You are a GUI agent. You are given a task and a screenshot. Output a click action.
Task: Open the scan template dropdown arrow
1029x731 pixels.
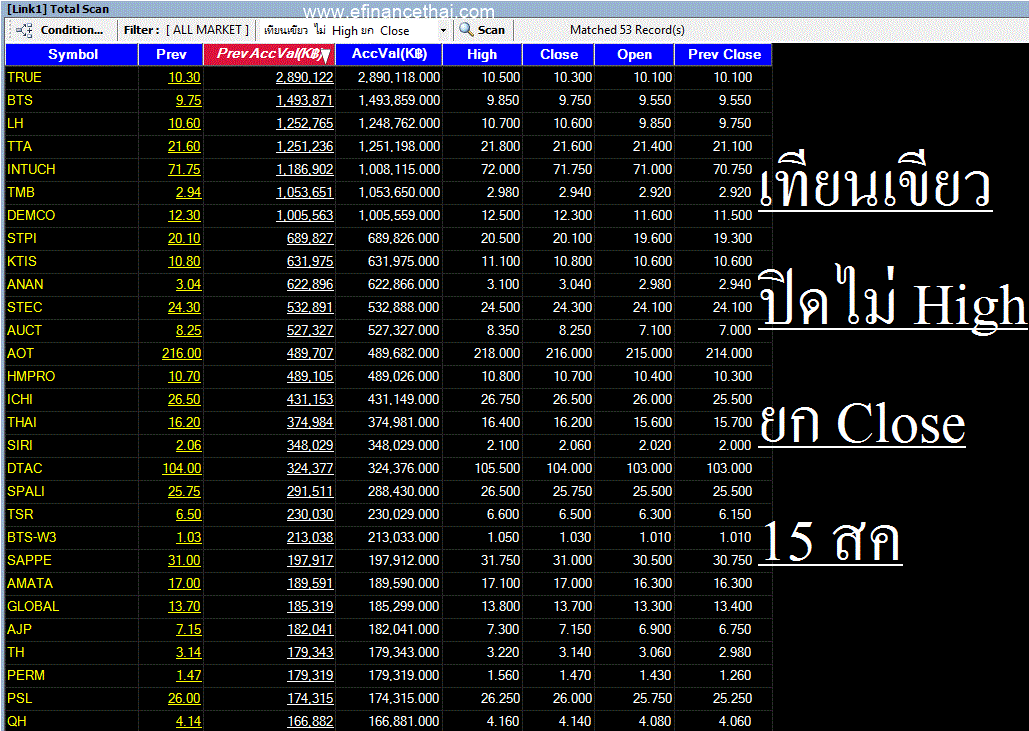click(x=443, y=30)
